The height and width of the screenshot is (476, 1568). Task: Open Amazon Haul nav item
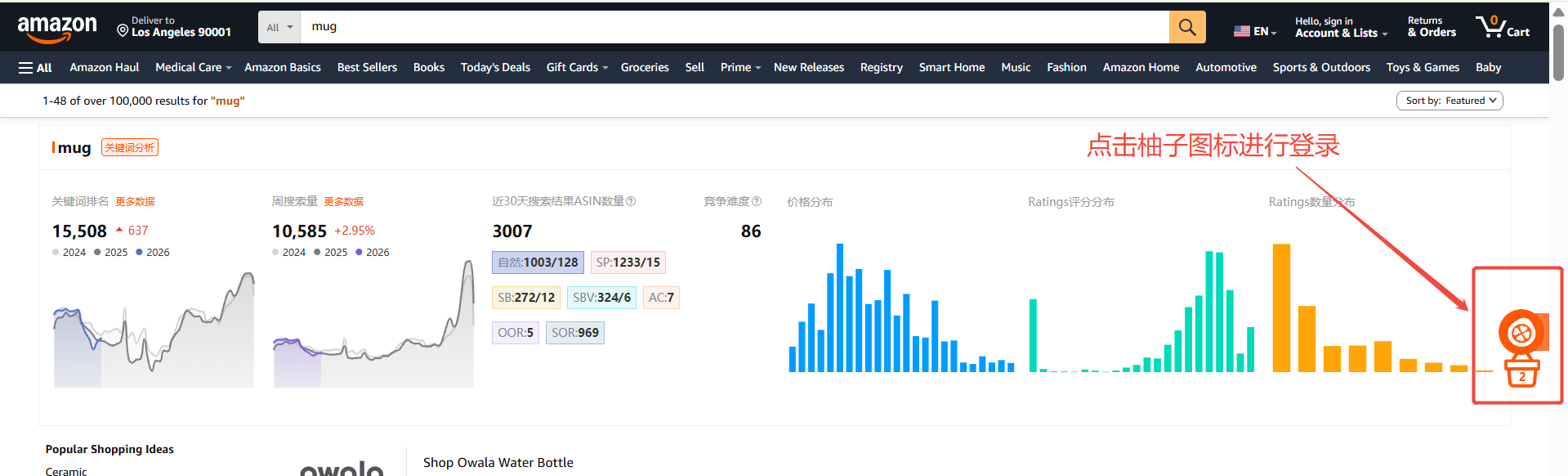point(105,67)
